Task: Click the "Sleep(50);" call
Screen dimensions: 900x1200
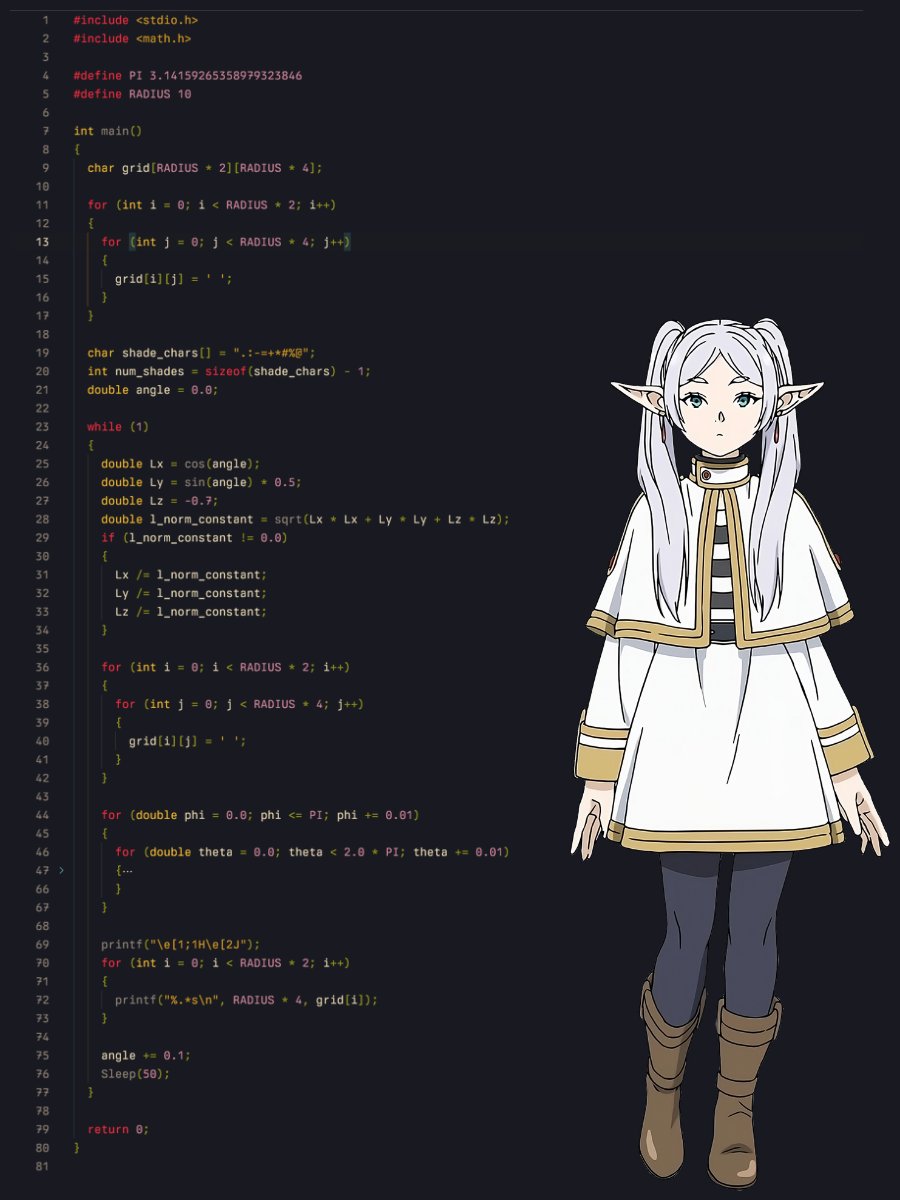Action: click(136, 1074)
